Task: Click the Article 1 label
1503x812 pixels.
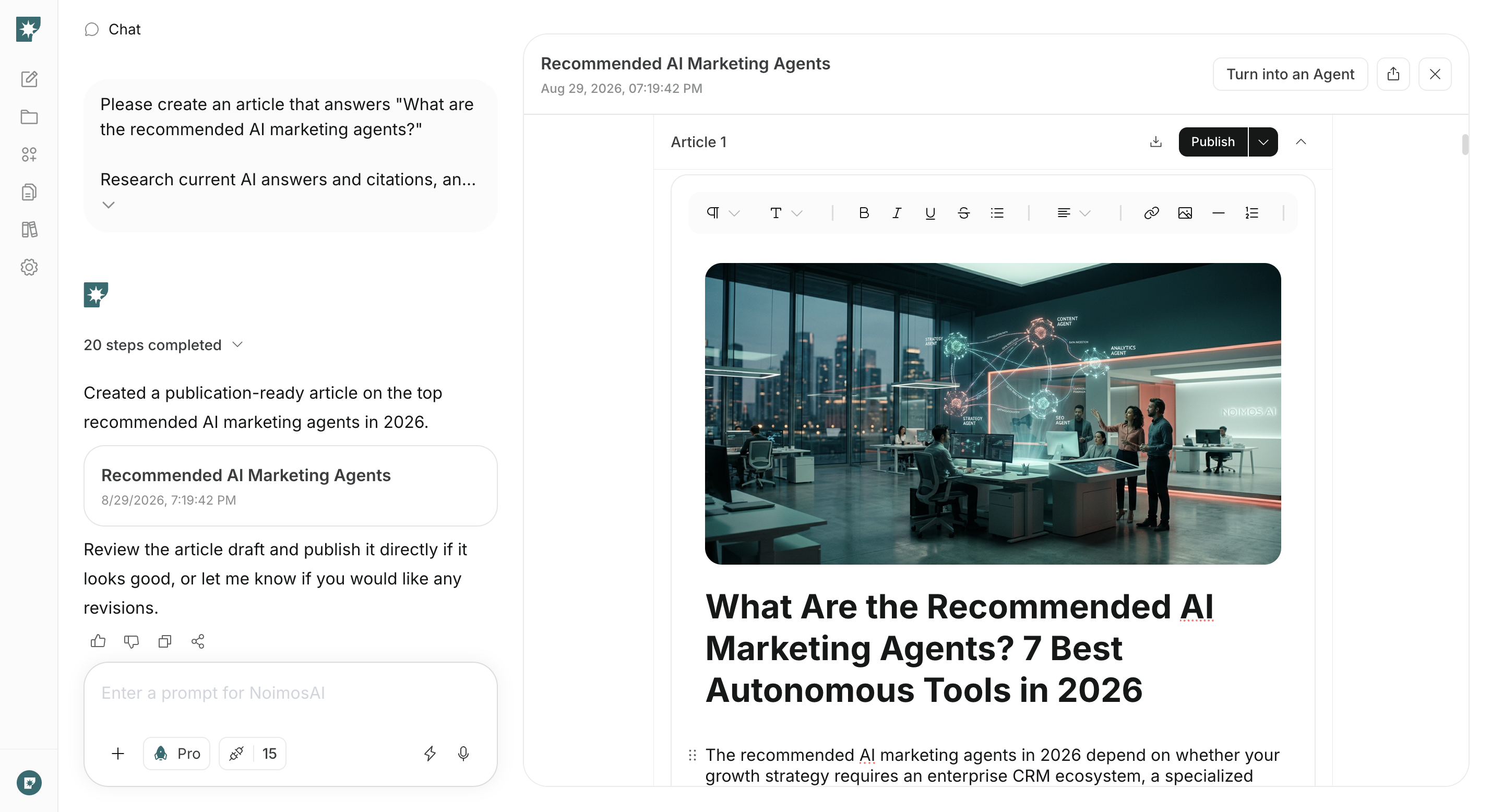Action: (x=698, y=142)
